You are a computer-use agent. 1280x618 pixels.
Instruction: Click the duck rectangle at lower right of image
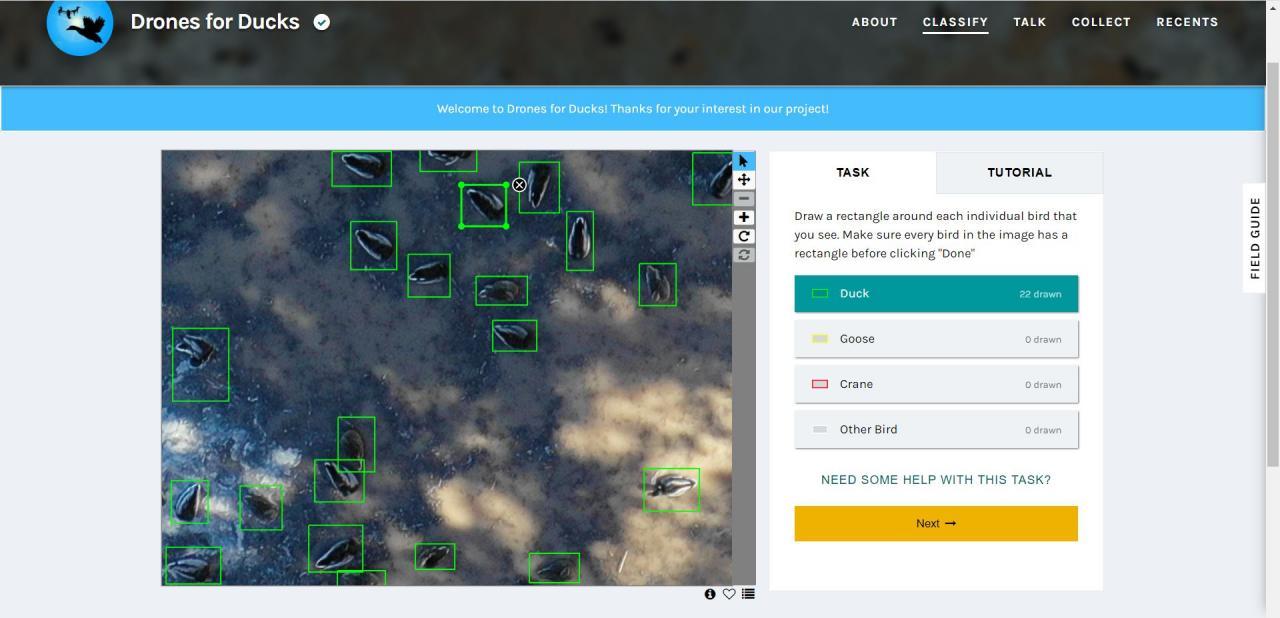(671, 490)
